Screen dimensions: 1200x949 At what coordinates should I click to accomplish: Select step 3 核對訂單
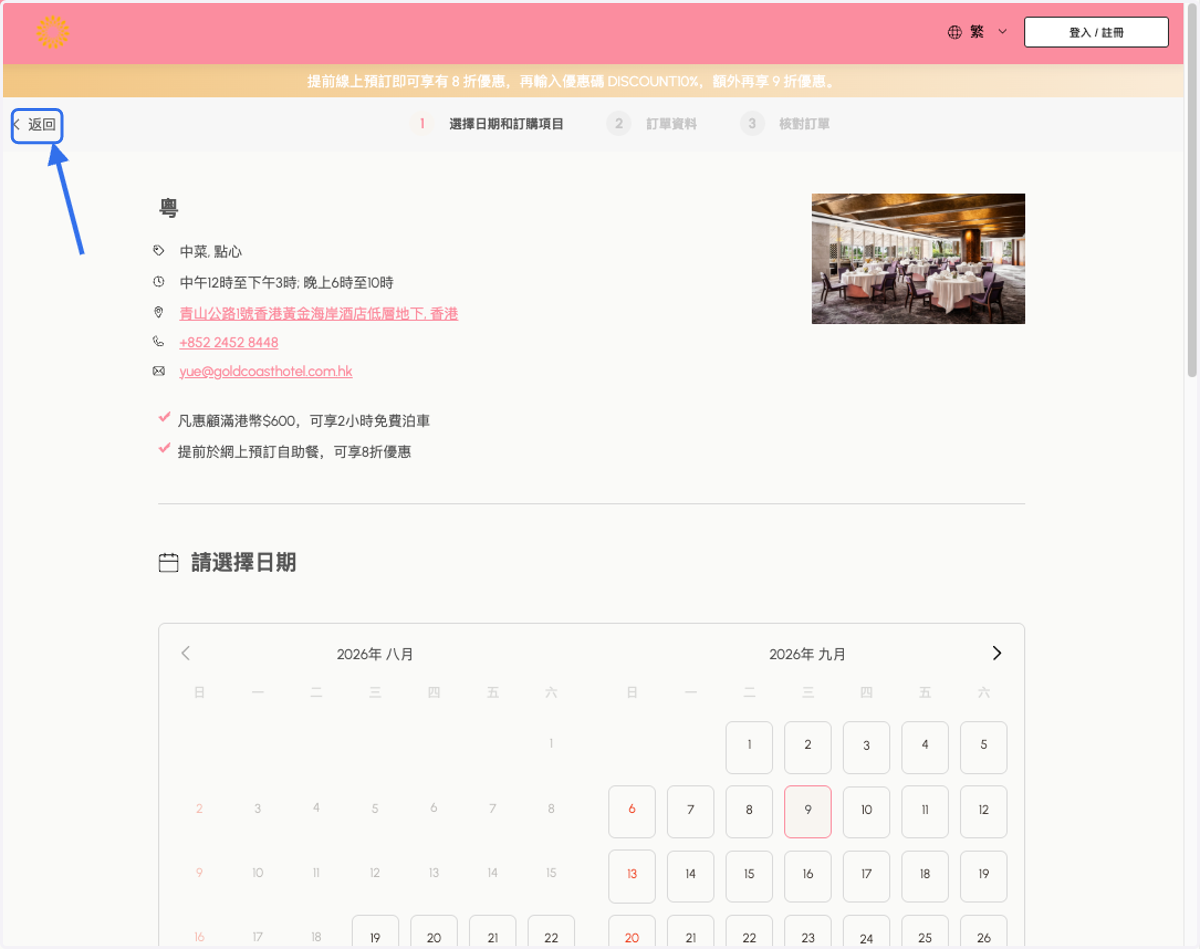[x=785, y=124]
